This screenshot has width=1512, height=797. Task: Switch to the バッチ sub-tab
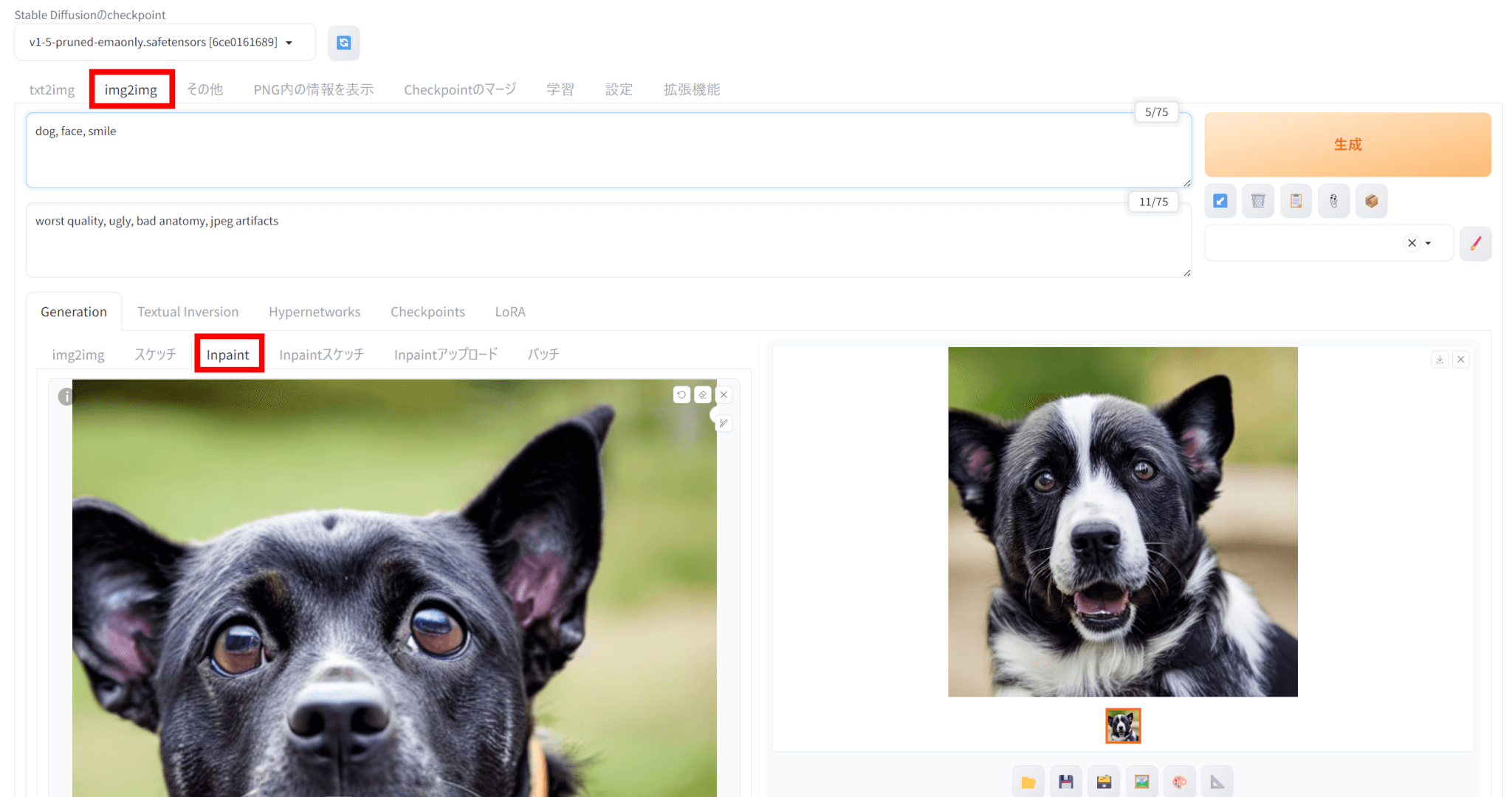coord(543,355)
